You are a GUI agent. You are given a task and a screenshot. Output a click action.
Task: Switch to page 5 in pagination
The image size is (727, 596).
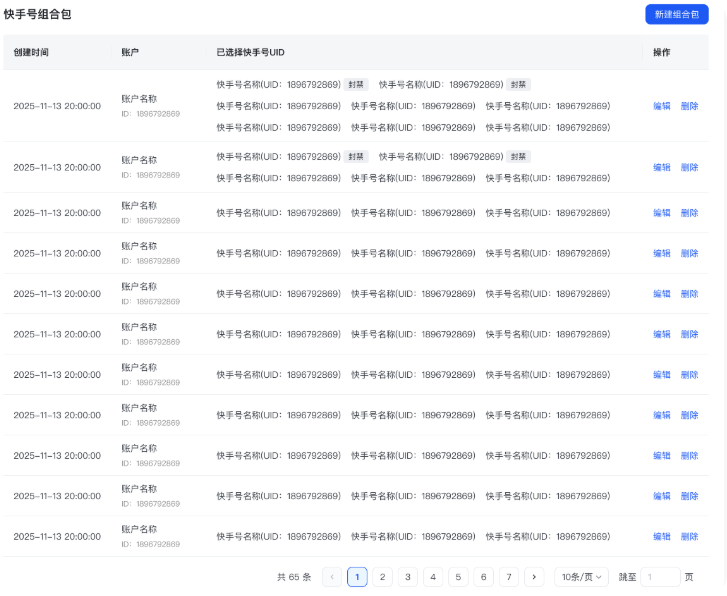click(x=458, y=577)
